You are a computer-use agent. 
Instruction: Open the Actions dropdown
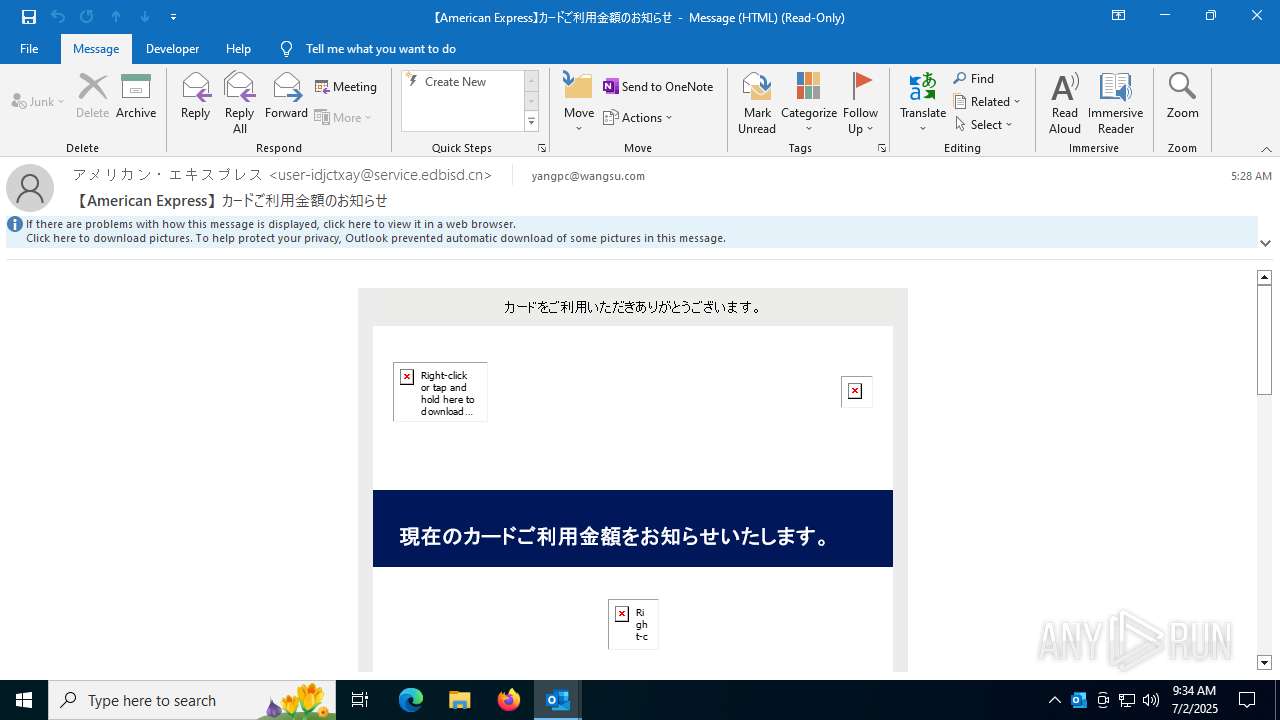click(638, 118)
